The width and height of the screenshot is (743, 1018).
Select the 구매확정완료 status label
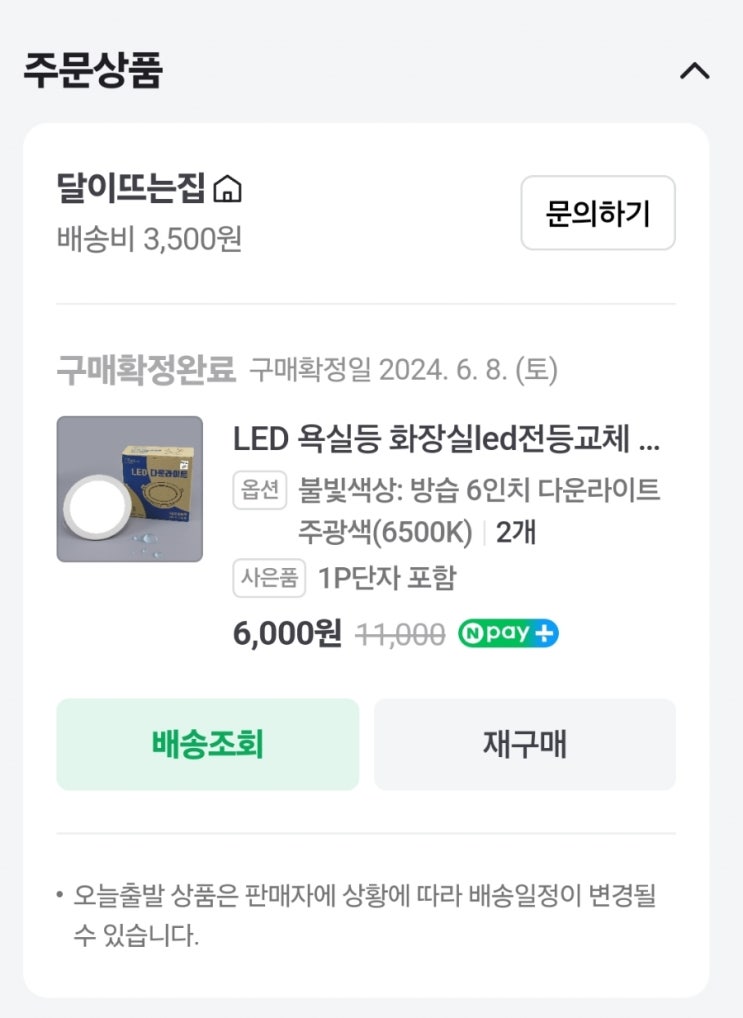point(146,370)
